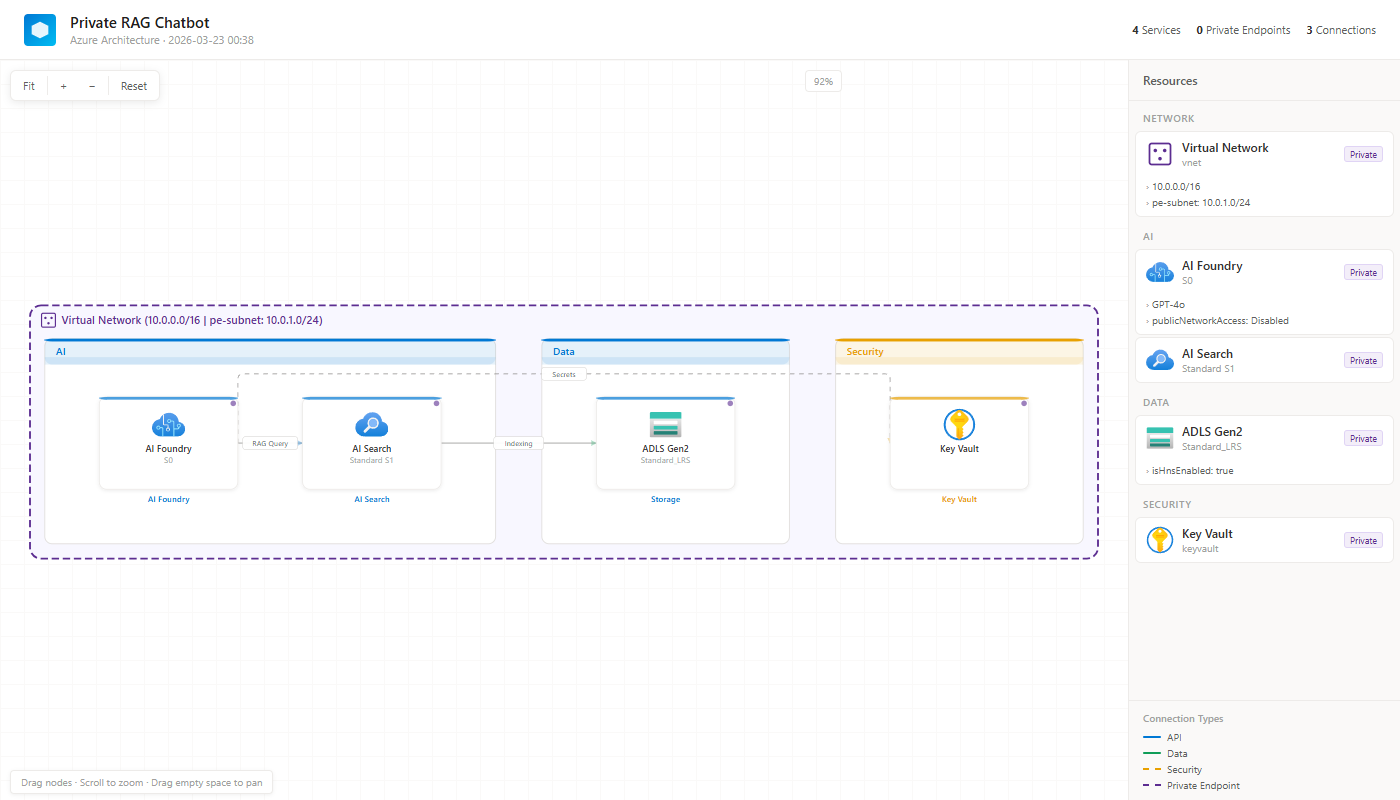Viewport: 1400px width, 800px height.
Task: Click the Indexing connection label
Action: pyautogui.click(x=518, y=443)
